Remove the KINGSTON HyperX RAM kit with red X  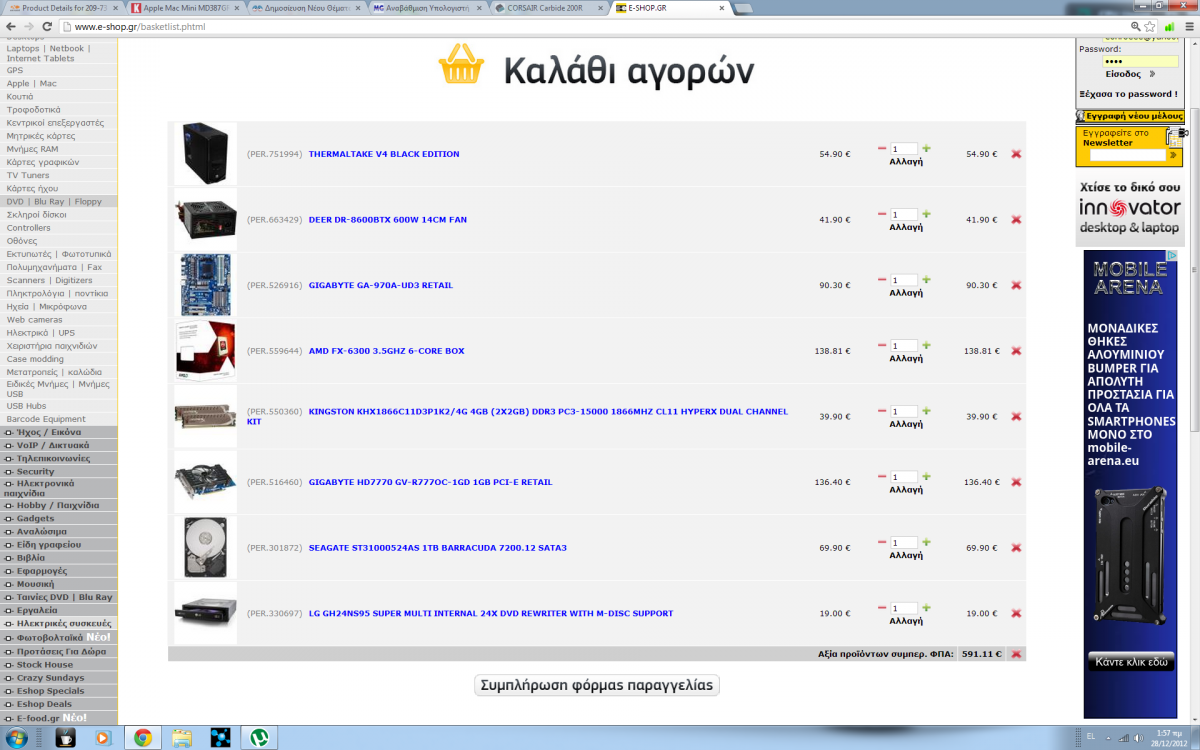(x=1016, y=417)
